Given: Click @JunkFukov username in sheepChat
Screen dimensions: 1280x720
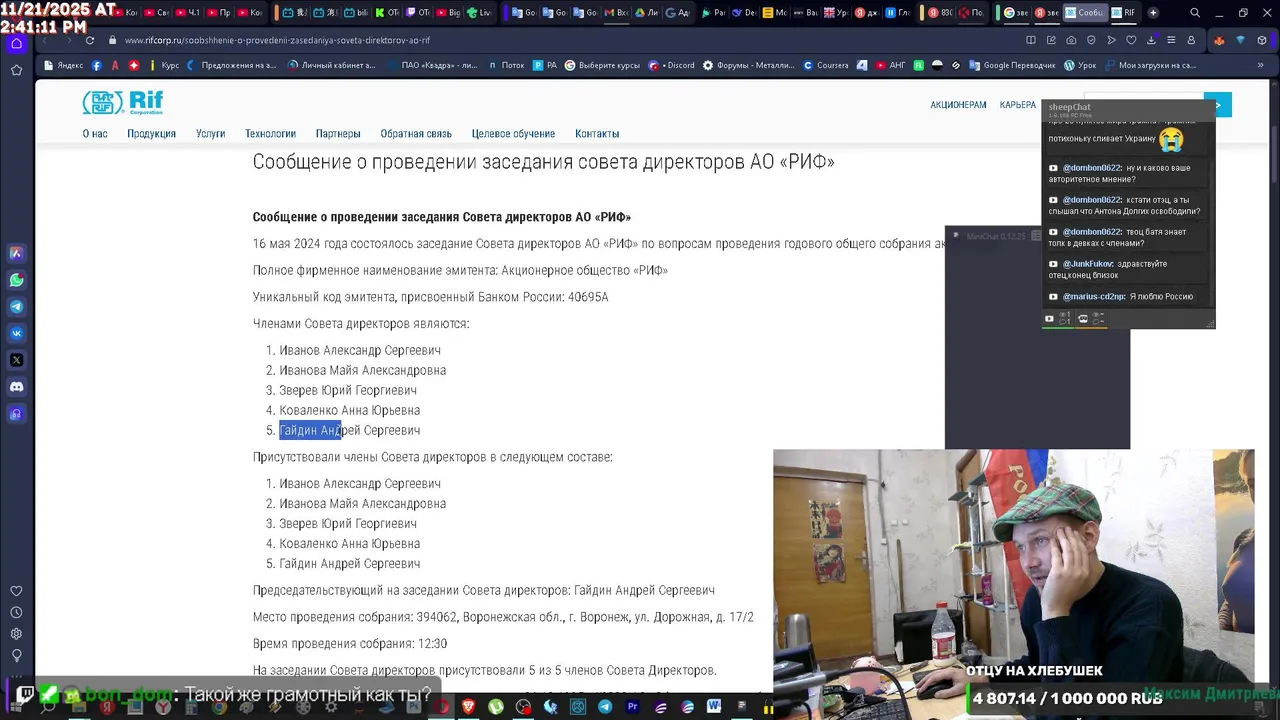Looking at the screenshot, I should (x=1088, y=264).
